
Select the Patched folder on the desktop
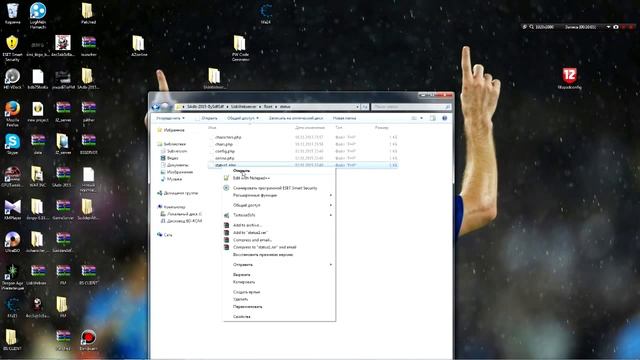coord(88,13)
